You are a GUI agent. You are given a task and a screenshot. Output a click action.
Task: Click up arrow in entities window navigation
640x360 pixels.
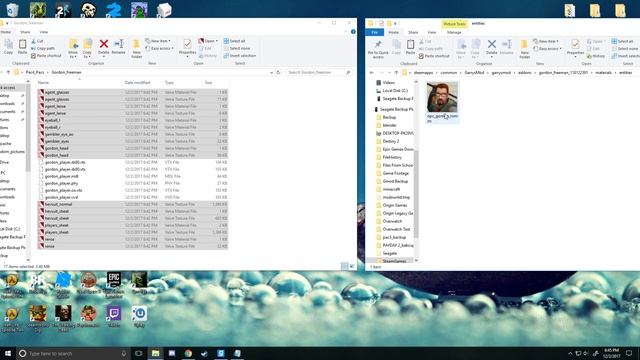[x=396, y=73]
